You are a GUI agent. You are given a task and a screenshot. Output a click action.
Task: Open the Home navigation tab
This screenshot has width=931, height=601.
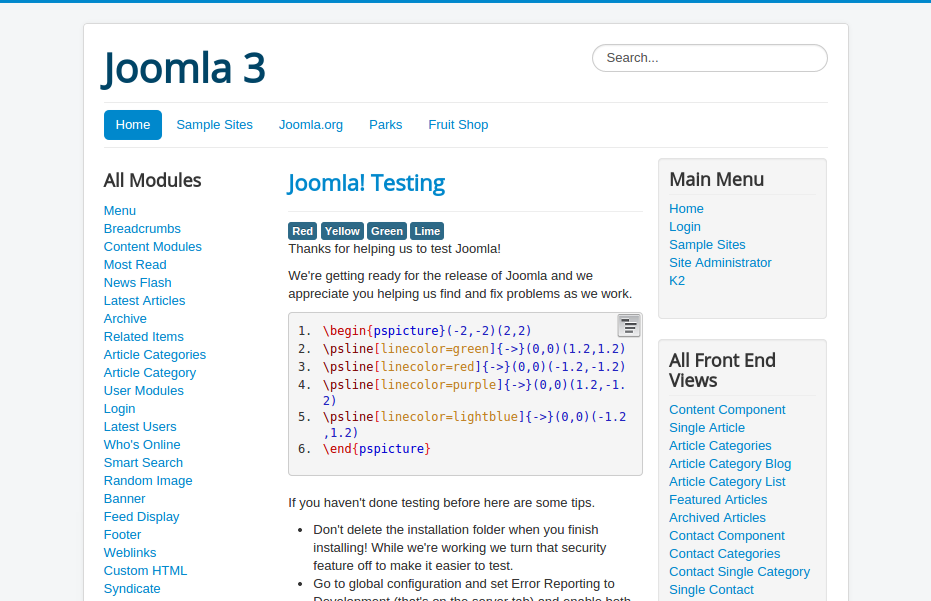(133, 125)
